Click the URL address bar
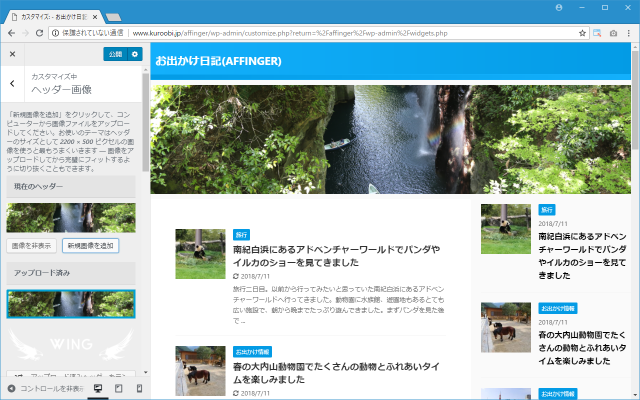Viewport: 640px width, 400px height. 318,33
